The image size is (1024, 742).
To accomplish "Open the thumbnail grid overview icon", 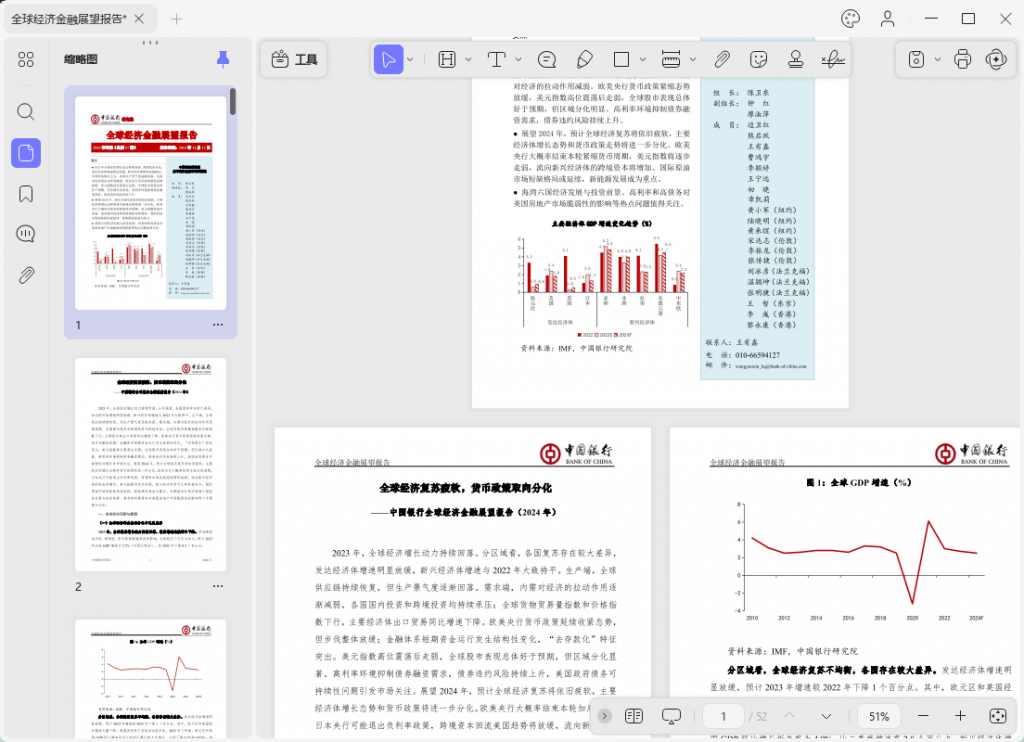I will (26, 59).
